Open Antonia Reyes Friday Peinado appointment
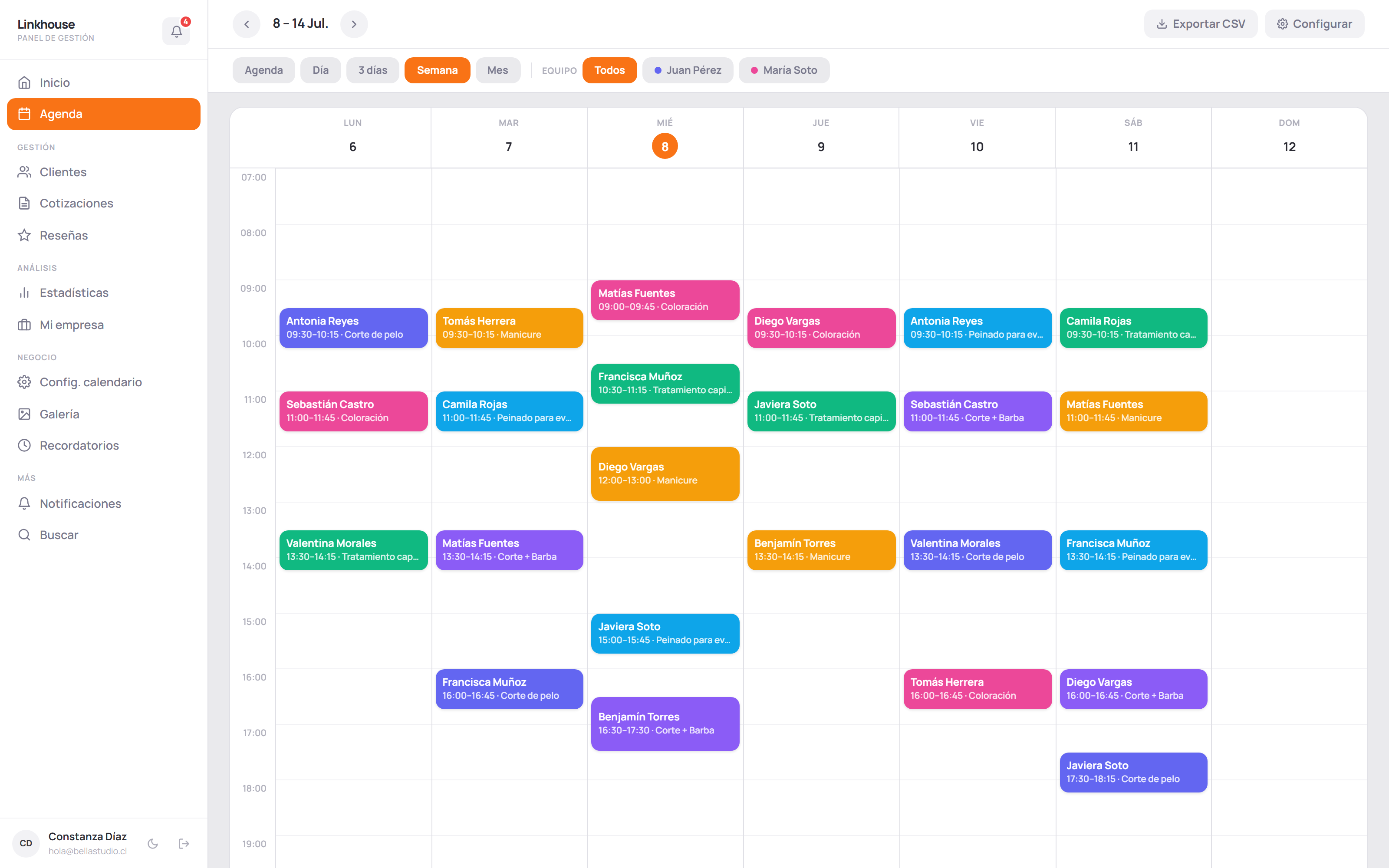This screenshot has width=1389, height=868. click(x=978, y=328)
